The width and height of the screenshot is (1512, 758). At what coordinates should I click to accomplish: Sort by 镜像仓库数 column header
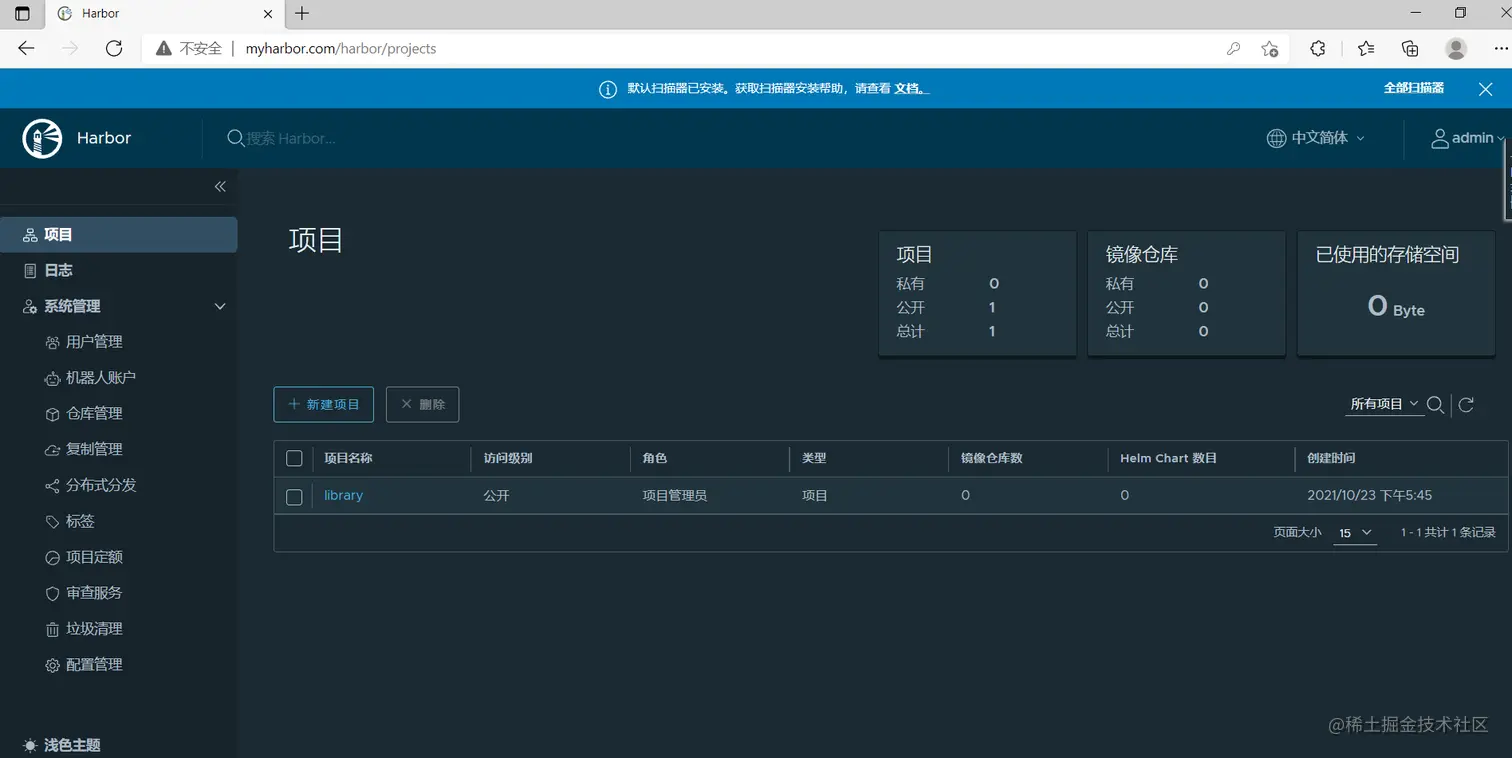click(x=991, y=458)
